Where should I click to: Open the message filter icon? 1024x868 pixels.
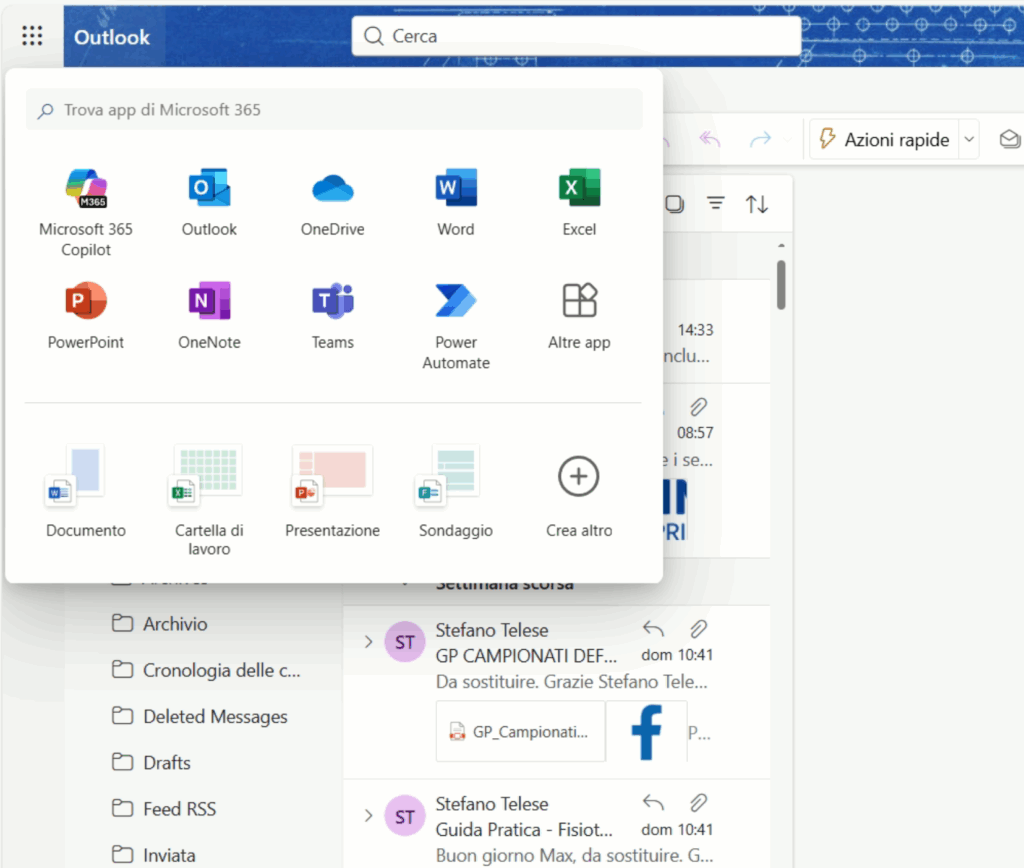coord(716,204)
